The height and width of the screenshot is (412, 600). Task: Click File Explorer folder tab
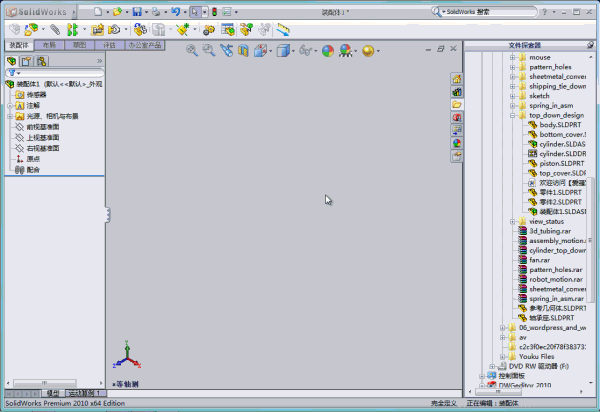[x=457, y=104]
